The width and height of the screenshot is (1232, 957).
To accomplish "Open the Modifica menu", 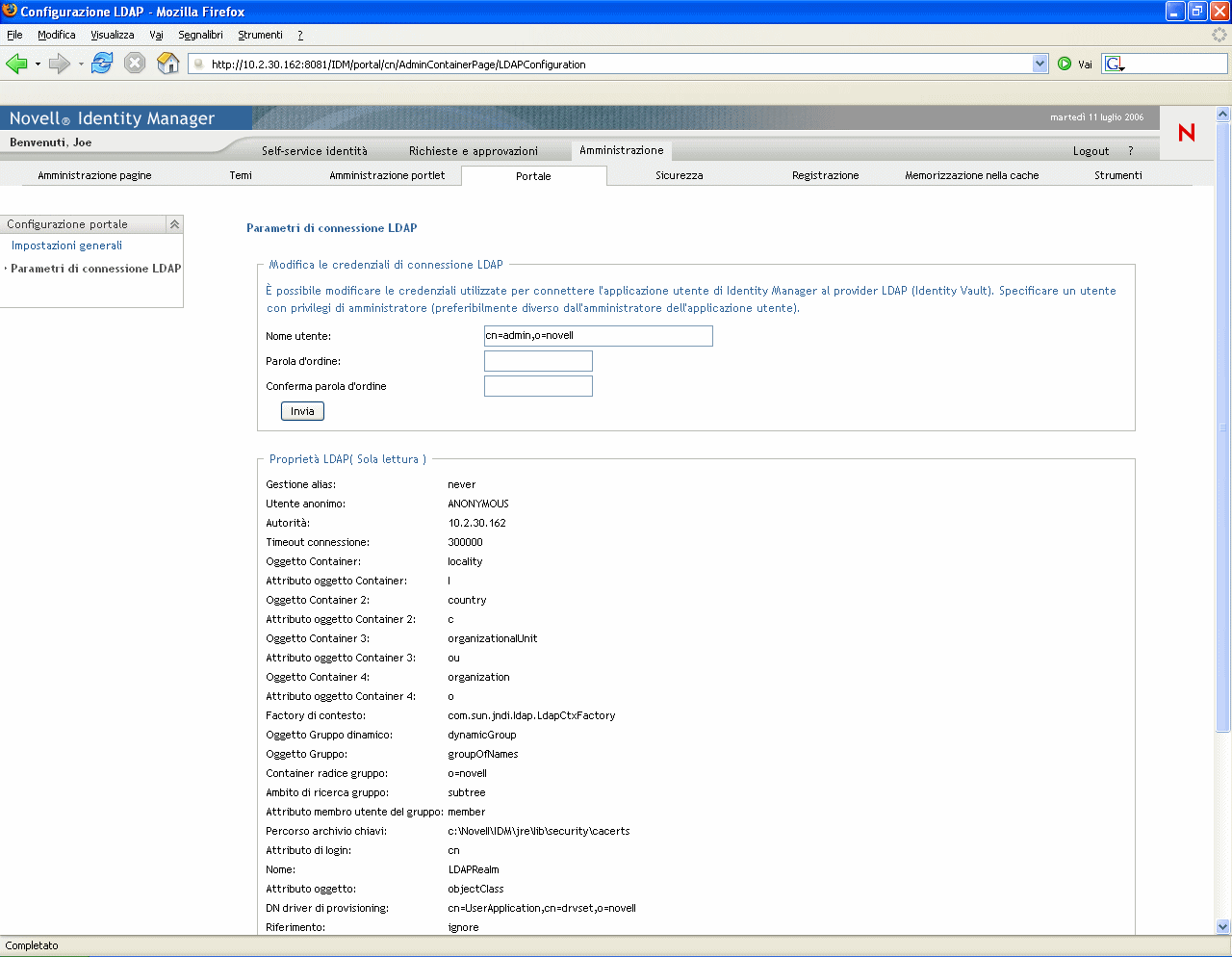I will 57,35.
